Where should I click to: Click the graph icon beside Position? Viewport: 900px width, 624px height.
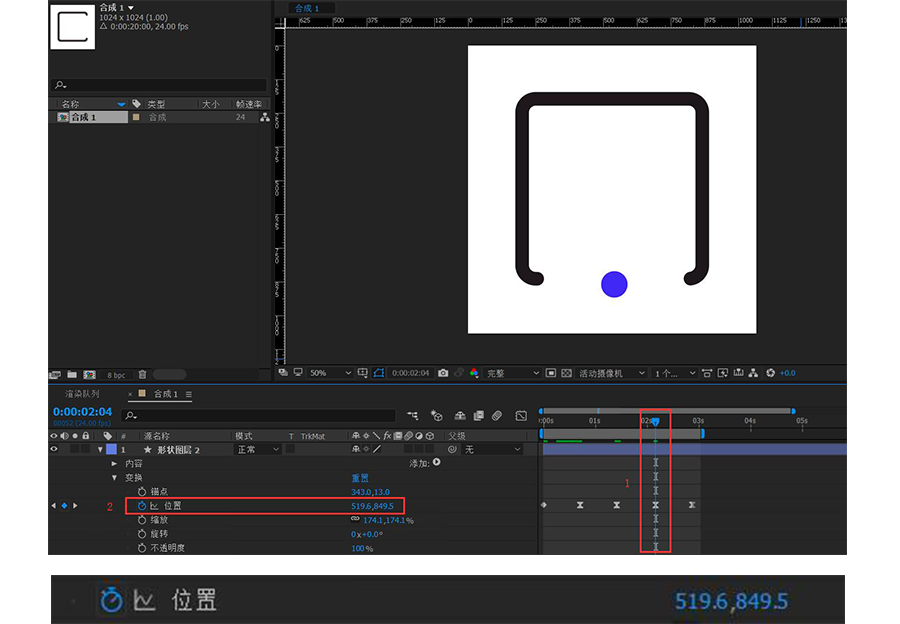(154, 506)
